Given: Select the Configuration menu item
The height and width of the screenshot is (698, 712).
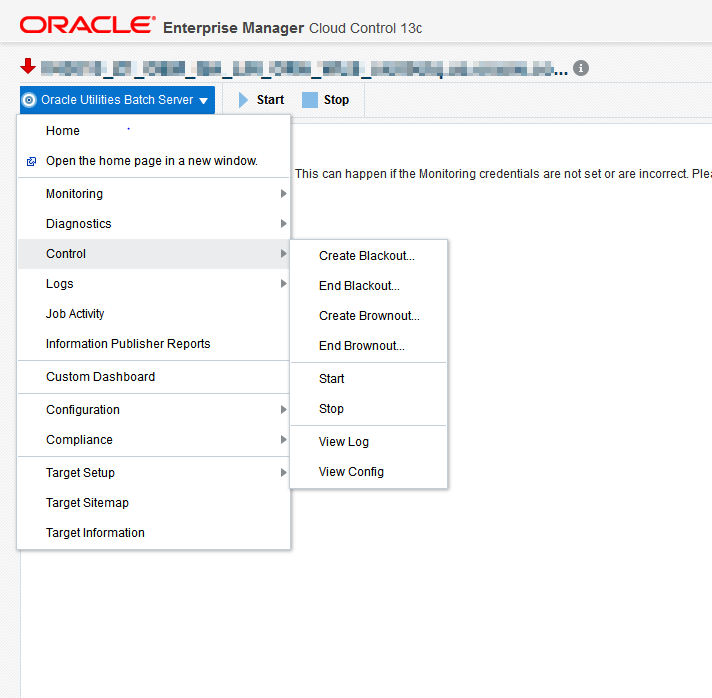Looking at the screenshot, I should click(153, 410).
